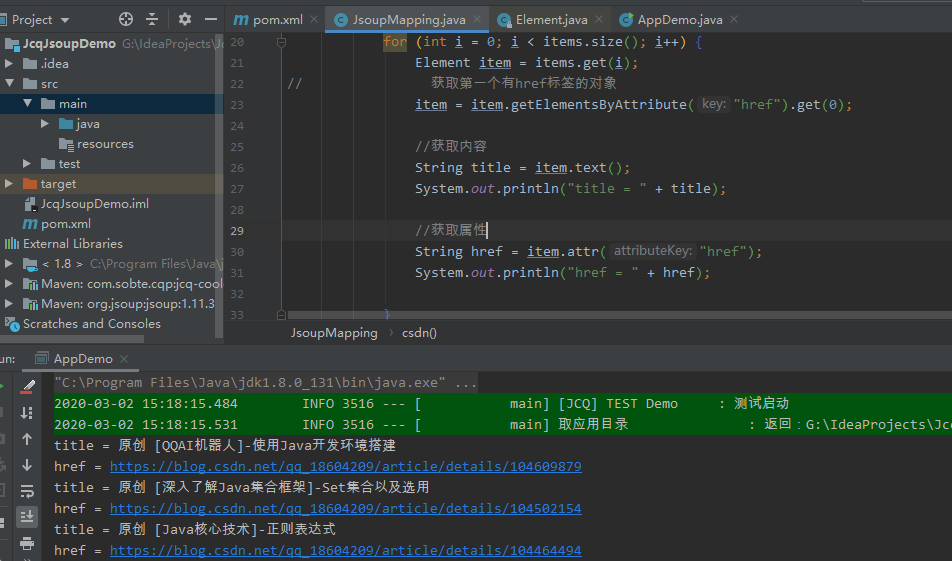Toggle soft-wrap in console
The width and height of the screenshot is (952, 561).
click(x=27, y=491)
